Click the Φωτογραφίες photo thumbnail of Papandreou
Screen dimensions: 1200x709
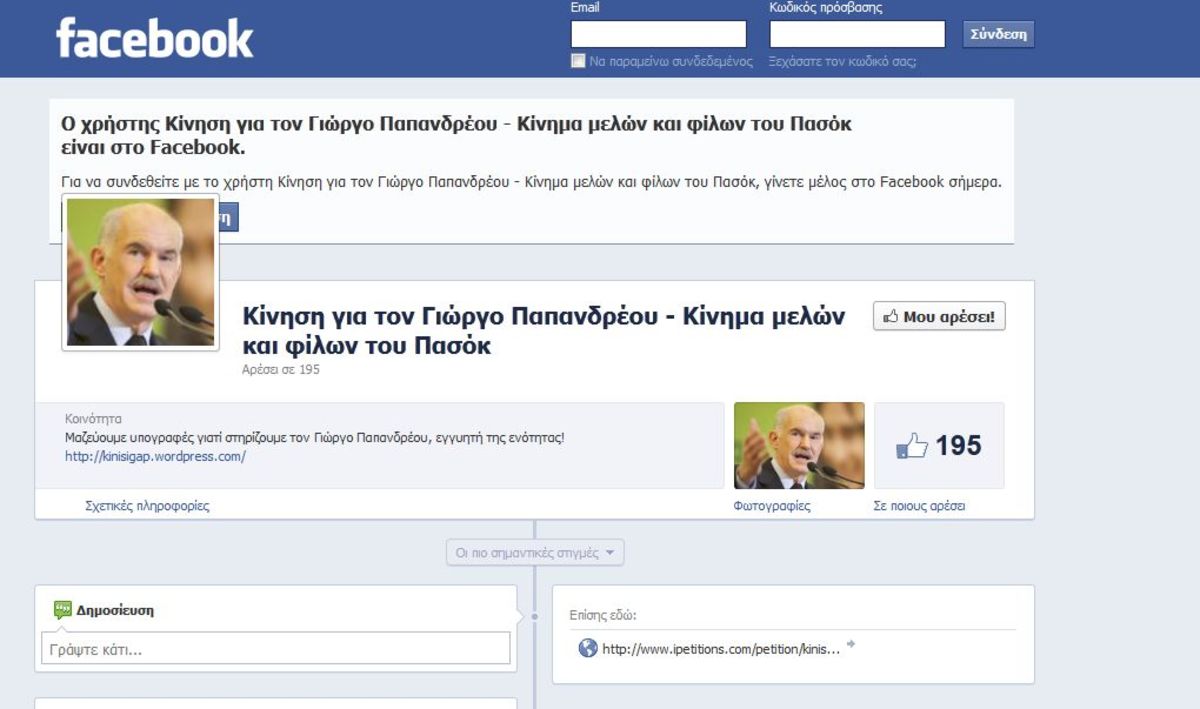(799, 444)
